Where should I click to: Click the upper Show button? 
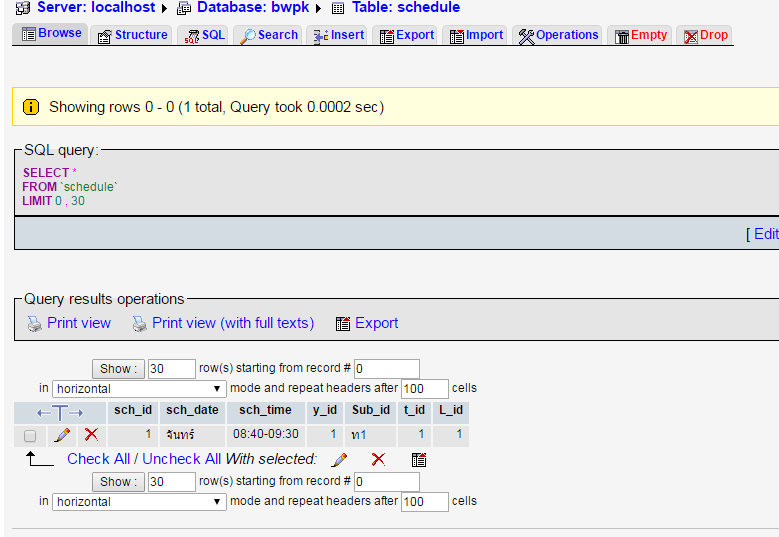pos(118,369)
